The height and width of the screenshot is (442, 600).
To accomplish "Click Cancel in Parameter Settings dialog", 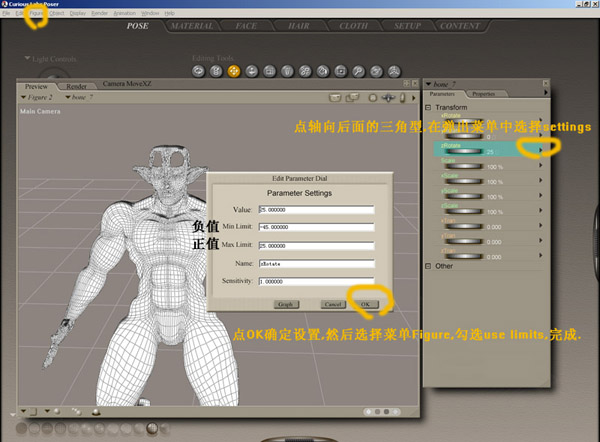I will pos(334,303).
